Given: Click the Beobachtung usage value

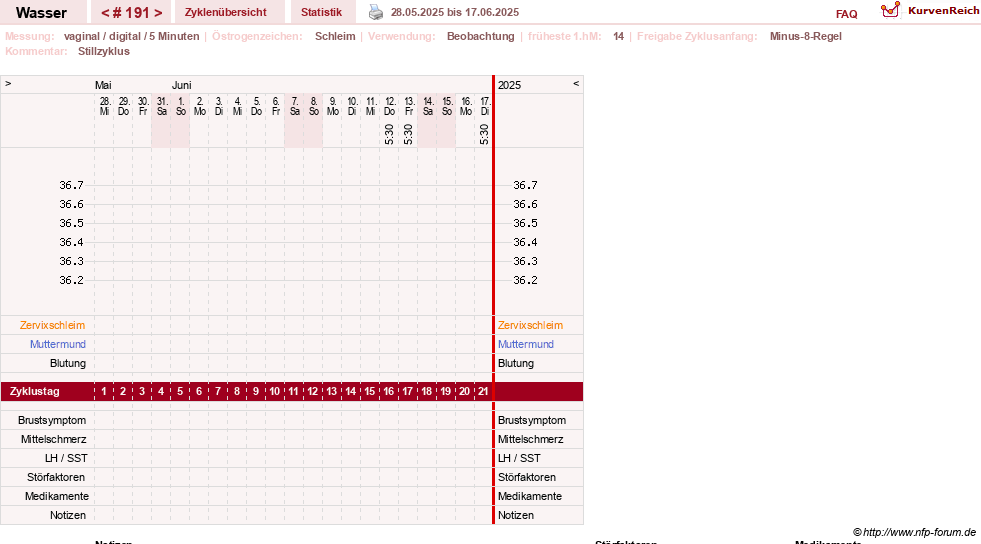Looking at the screenshot, I should 480,36.
